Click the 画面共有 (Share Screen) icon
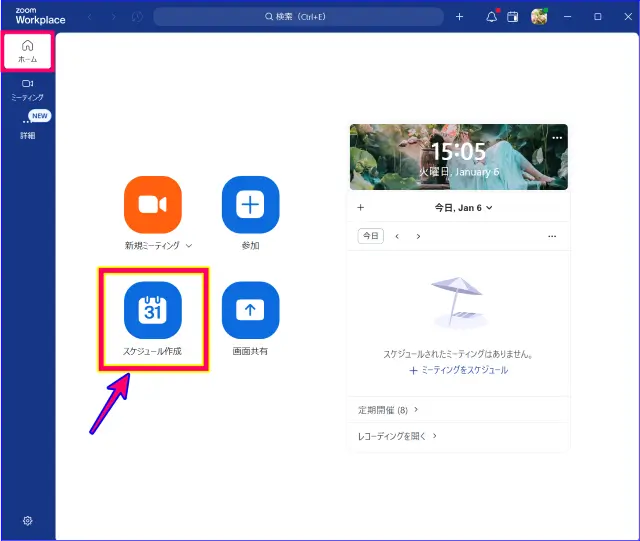This screenshot has height=541, width=640. [250, 310]
